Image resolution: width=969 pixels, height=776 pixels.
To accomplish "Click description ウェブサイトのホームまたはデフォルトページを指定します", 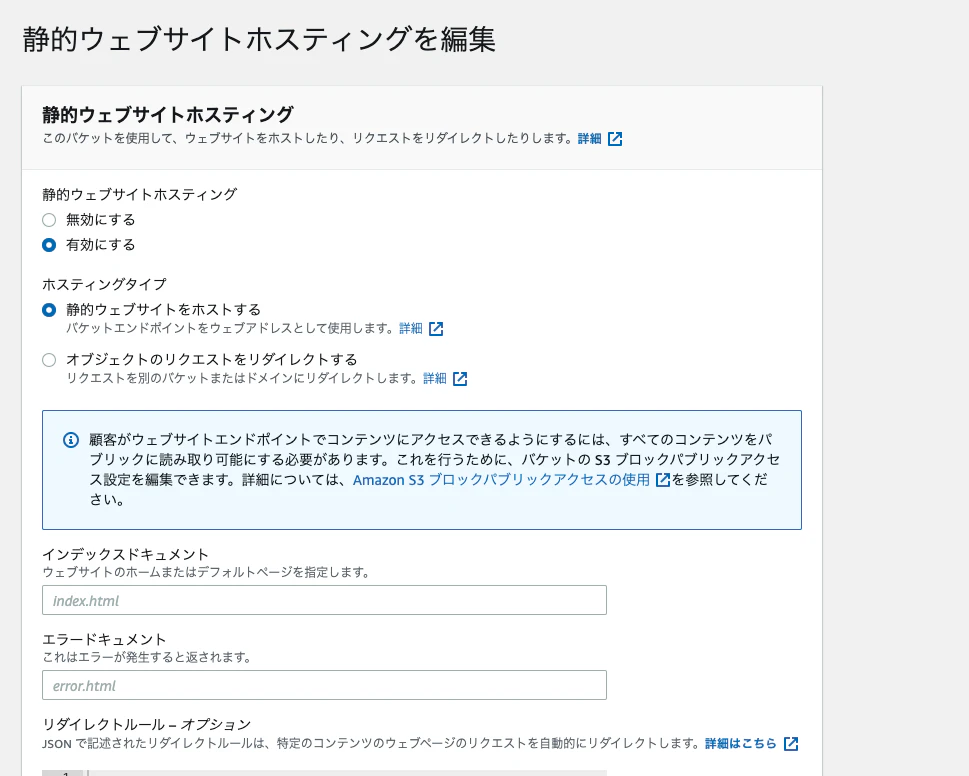I will (x=206, y=573).
